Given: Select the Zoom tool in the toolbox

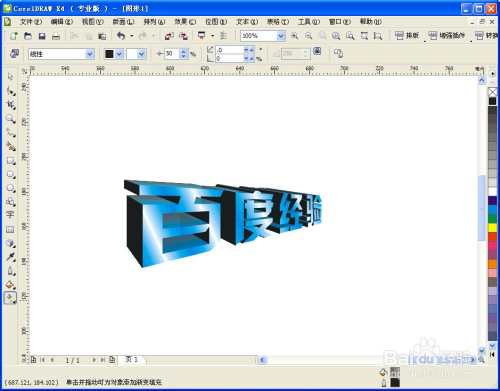Looking at the screenshot, I should point(10,119).
